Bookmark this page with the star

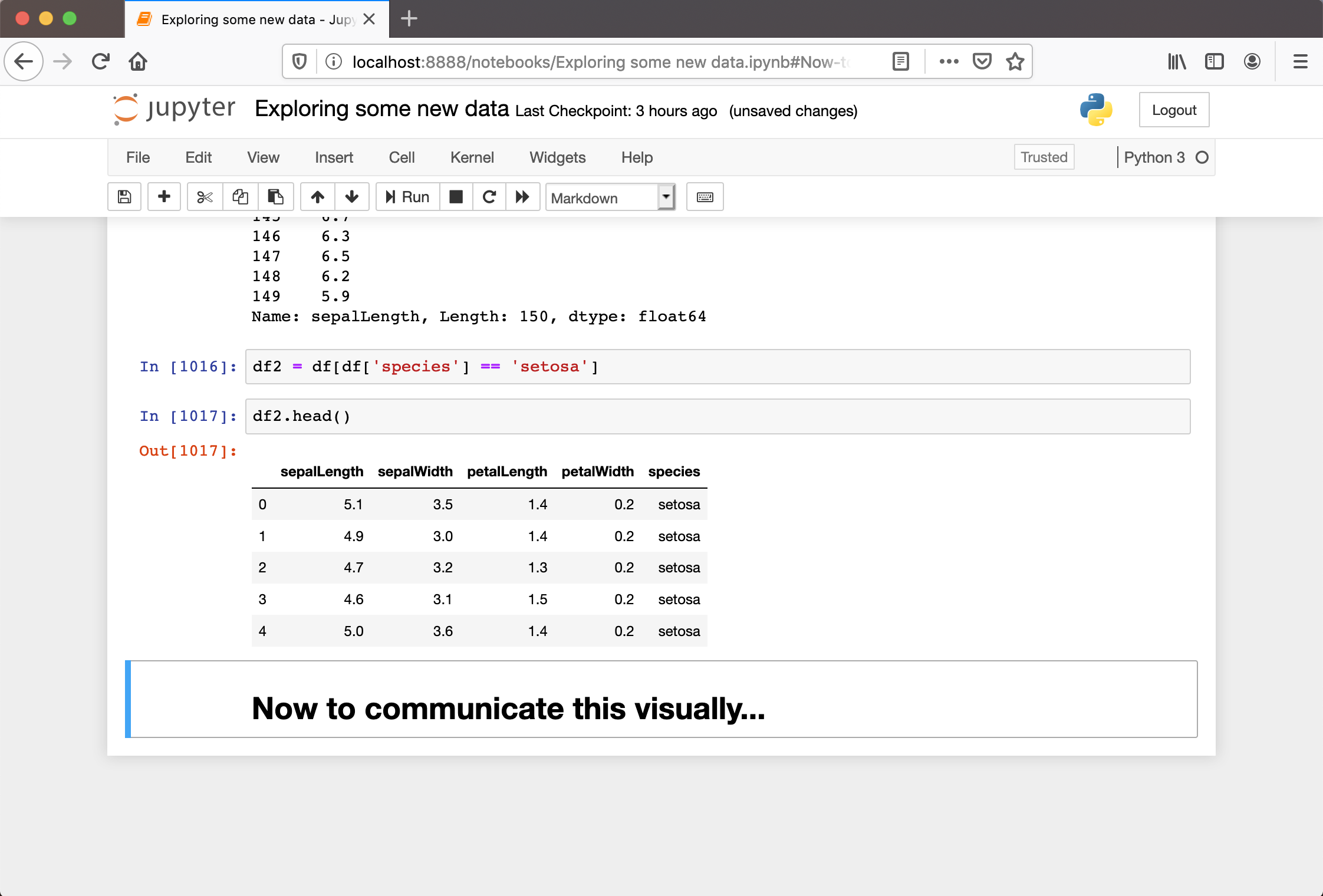click(1015, 61)
